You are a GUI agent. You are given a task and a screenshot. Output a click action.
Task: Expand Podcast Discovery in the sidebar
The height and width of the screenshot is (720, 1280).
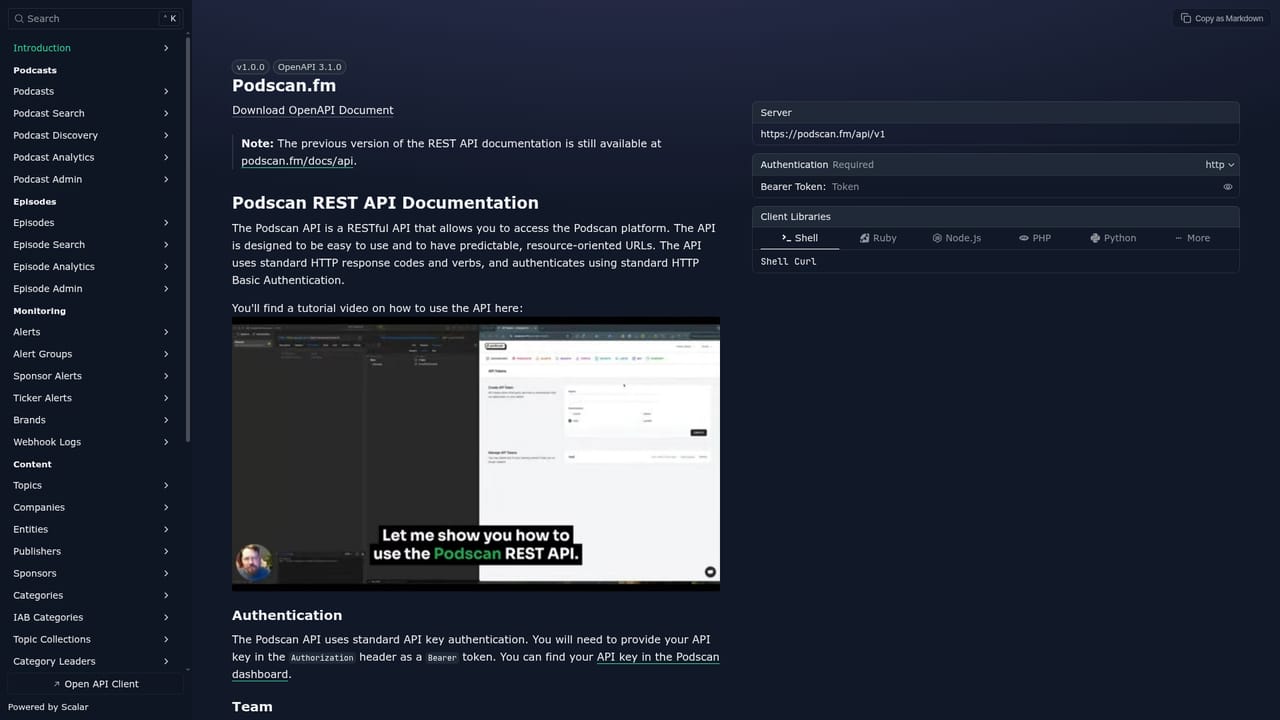point(166,136)
